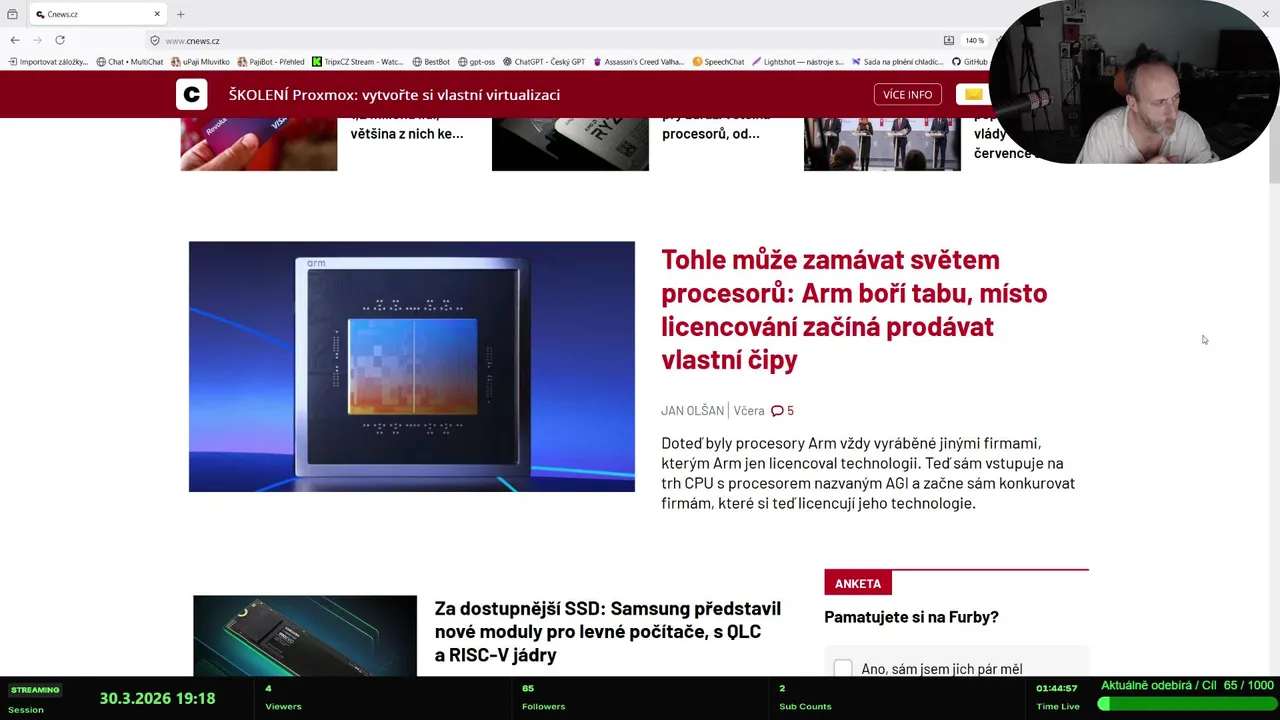
Task: Click the ANKETA section label
Action: (x=858, y=583)
